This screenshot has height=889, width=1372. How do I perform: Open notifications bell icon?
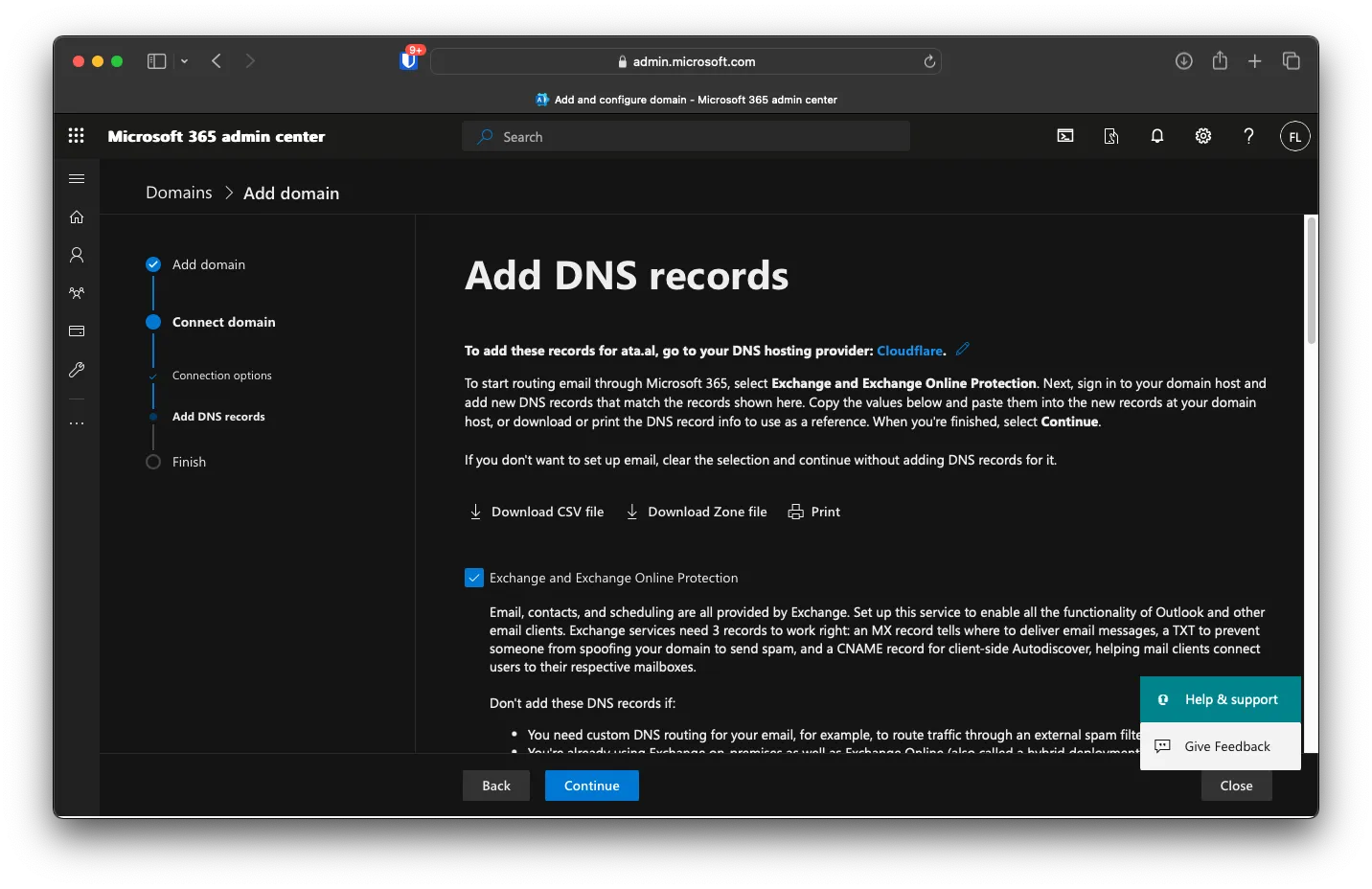pyautogui.click(x=1157, y=136)
